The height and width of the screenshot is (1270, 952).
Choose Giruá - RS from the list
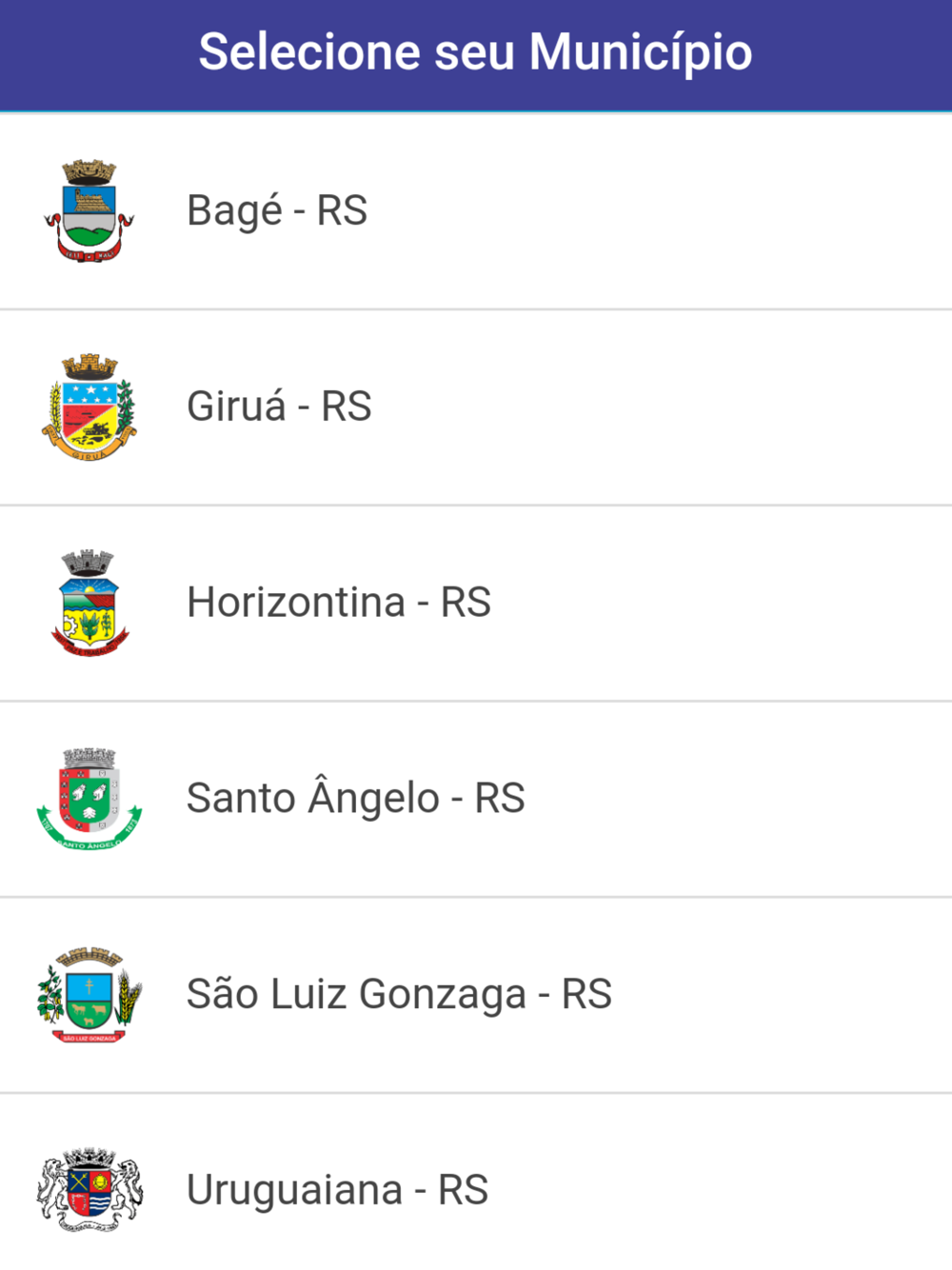click(x=279, y=407)
